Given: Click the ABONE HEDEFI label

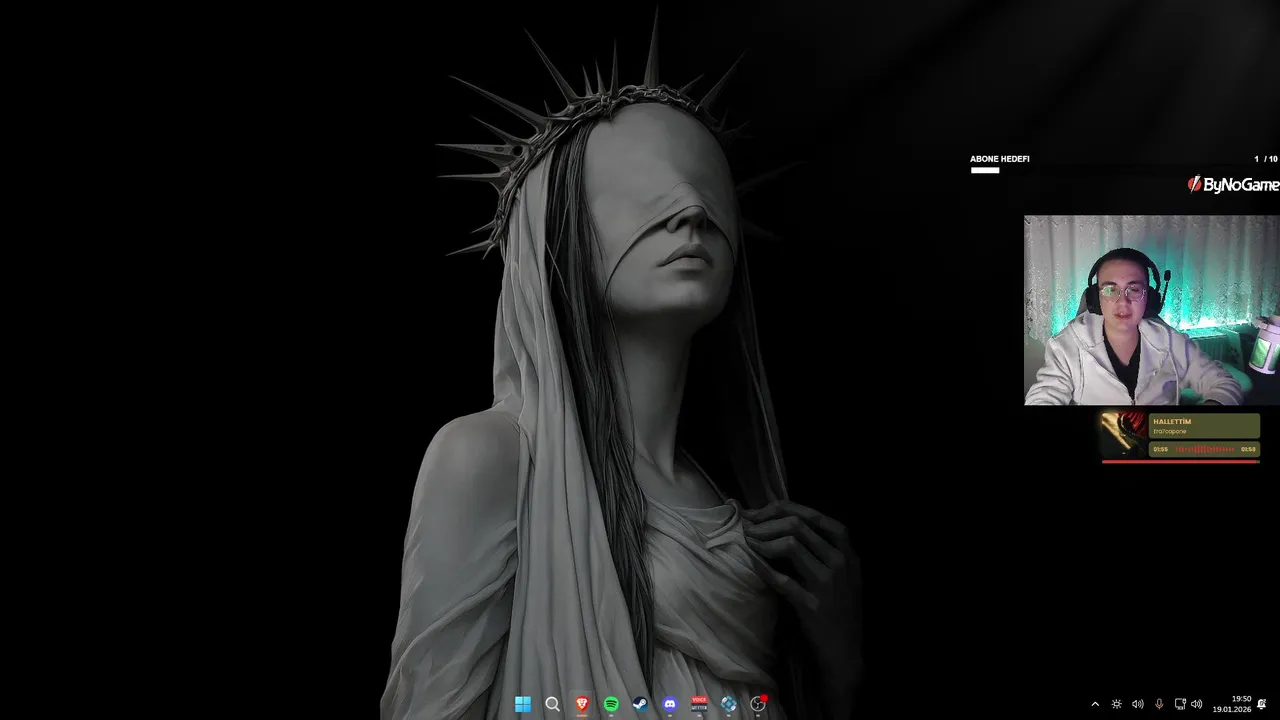Looking at the screenshot, I should [x=999, y=159].
